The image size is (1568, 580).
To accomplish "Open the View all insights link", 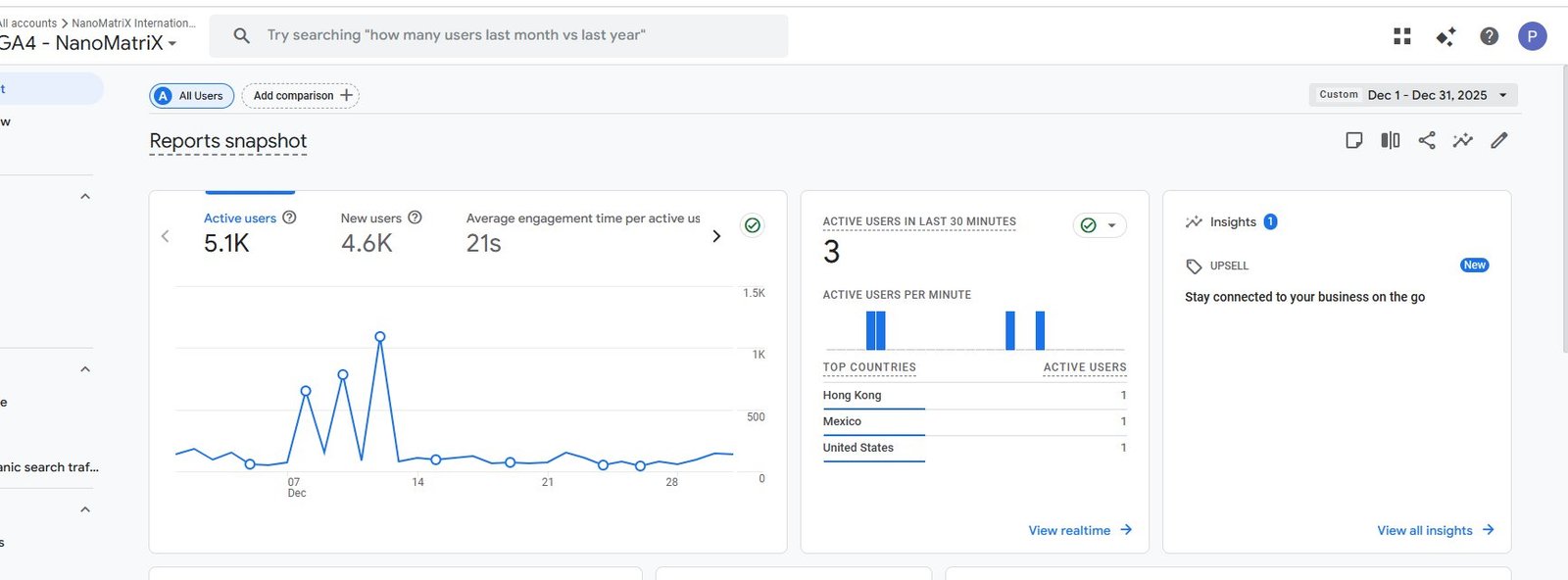I will [x=1436, y=530].
